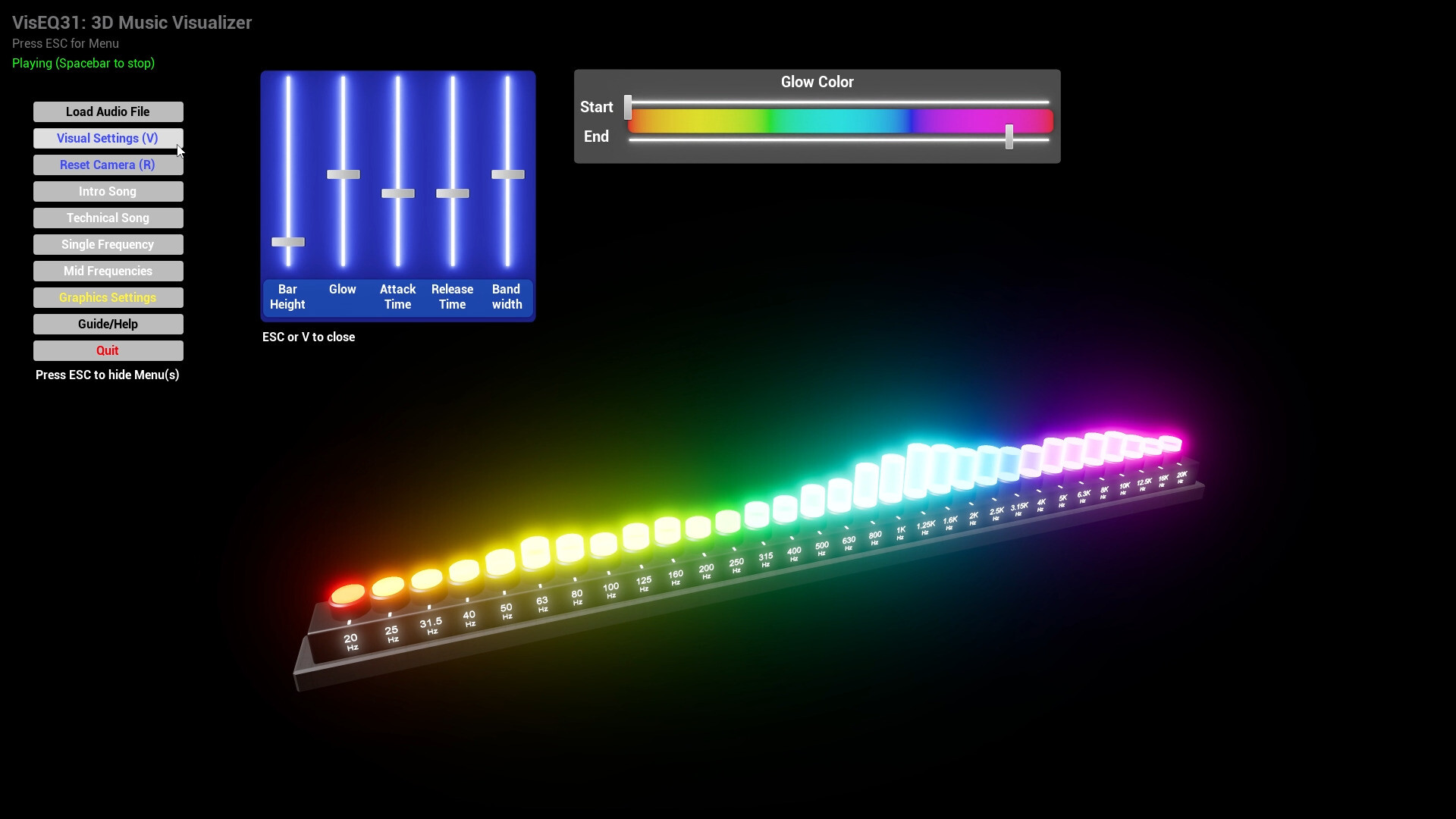
Task: Select the Technical Song option
Action: point(108,218)
